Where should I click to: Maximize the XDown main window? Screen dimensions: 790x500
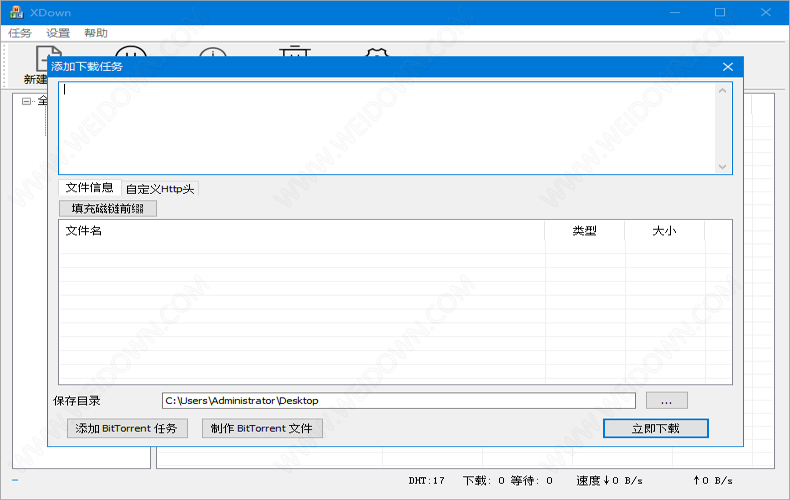click(x=720, y=12)
